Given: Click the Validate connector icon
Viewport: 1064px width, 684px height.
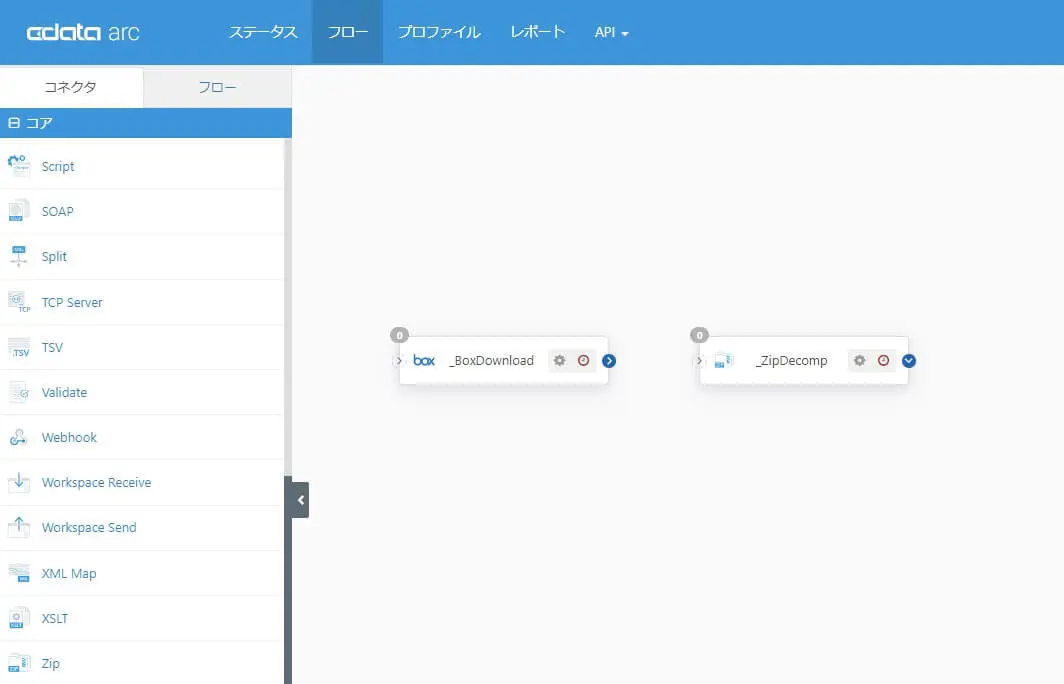Looking at the screenshot, I should [18, 392].
